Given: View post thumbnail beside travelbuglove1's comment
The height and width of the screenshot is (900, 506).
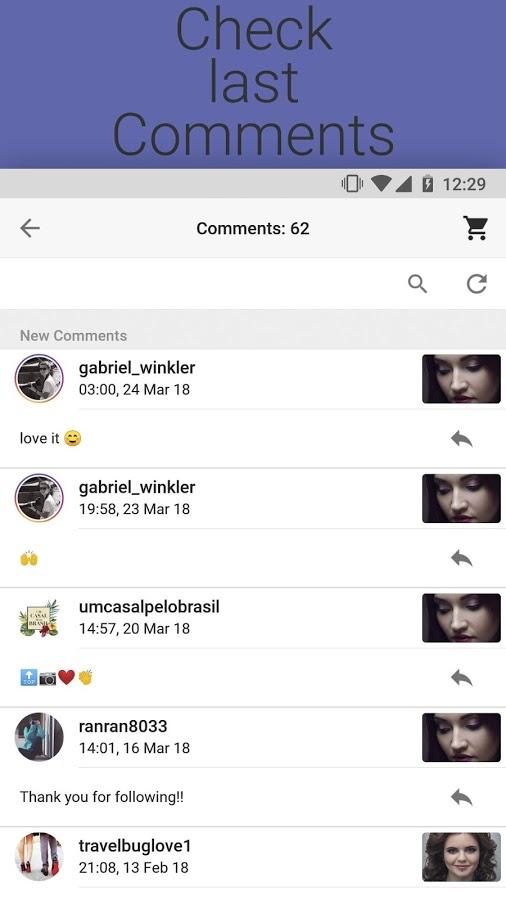Looking at the screenshot, I should 461,857.
